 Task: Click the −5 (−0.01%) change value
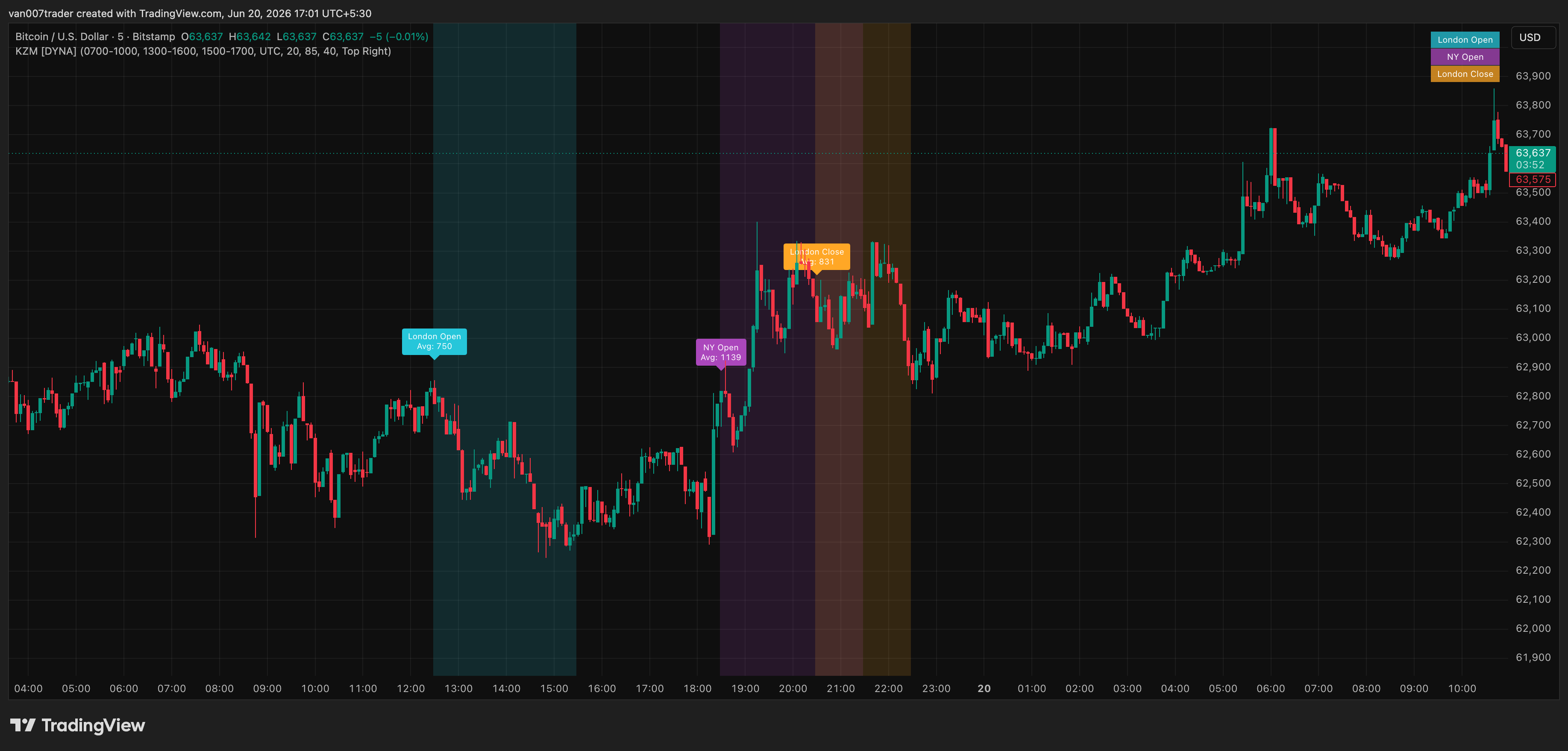tap(399, 36)
